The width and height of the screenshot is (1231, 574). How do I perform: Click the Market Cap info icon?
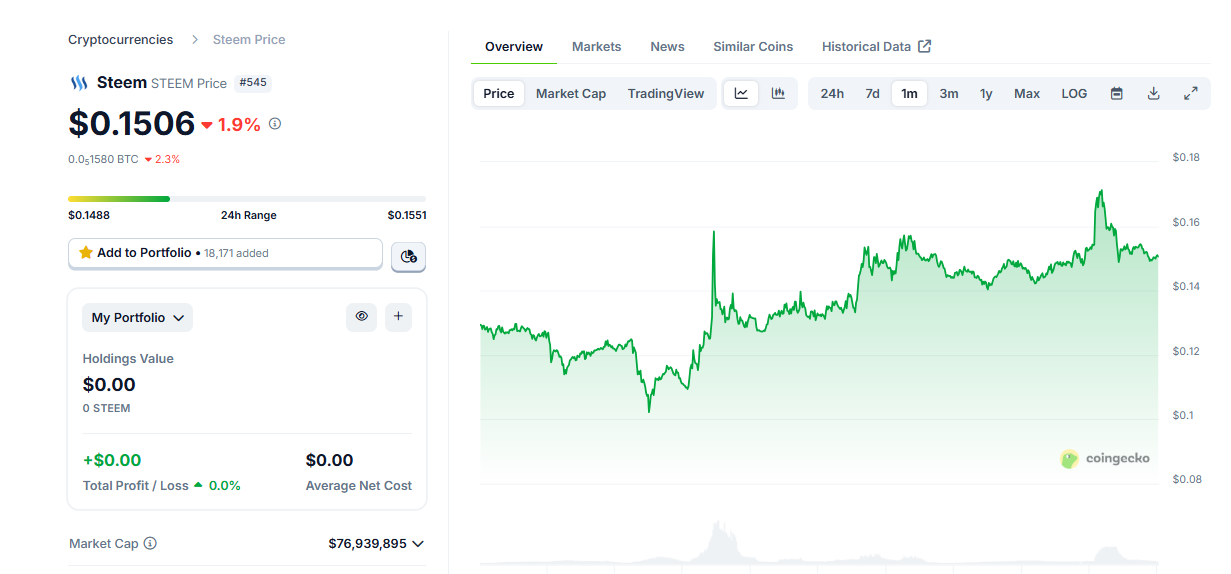click(x=150, y=543)
